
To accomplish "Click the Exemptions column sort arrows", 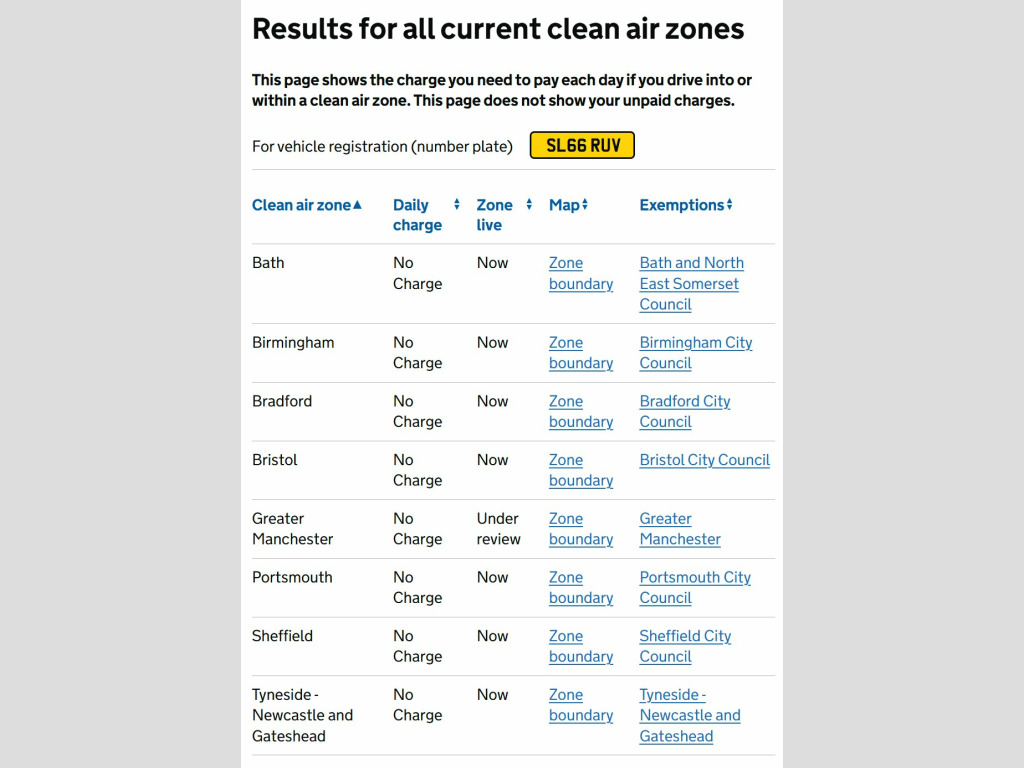I will click(x=729, y=204).
